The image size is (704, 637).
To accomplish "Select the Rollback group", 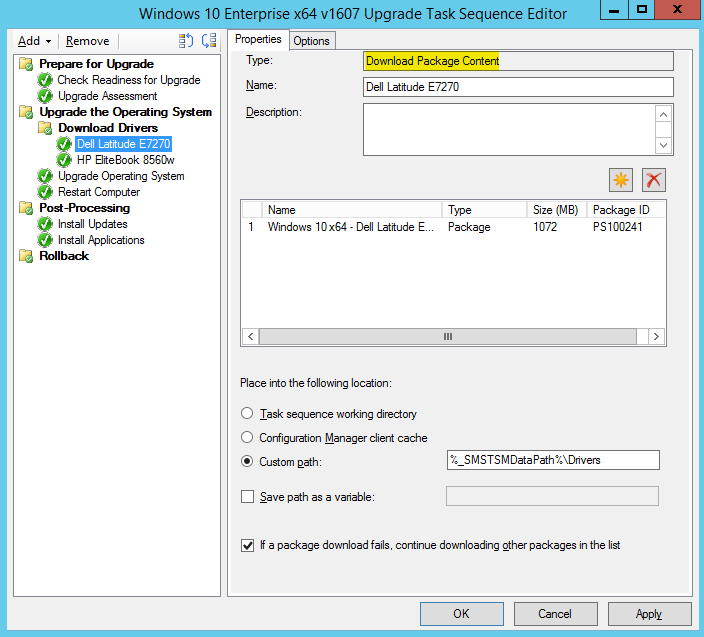I will pyautogui.click(x=64, y=256).
